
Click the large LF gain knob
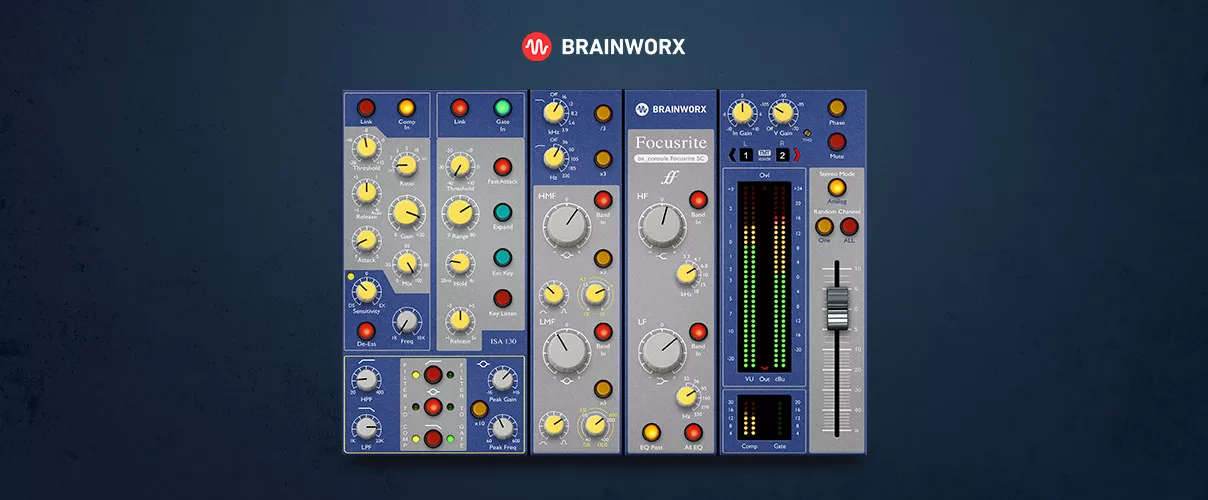[660, 351]
